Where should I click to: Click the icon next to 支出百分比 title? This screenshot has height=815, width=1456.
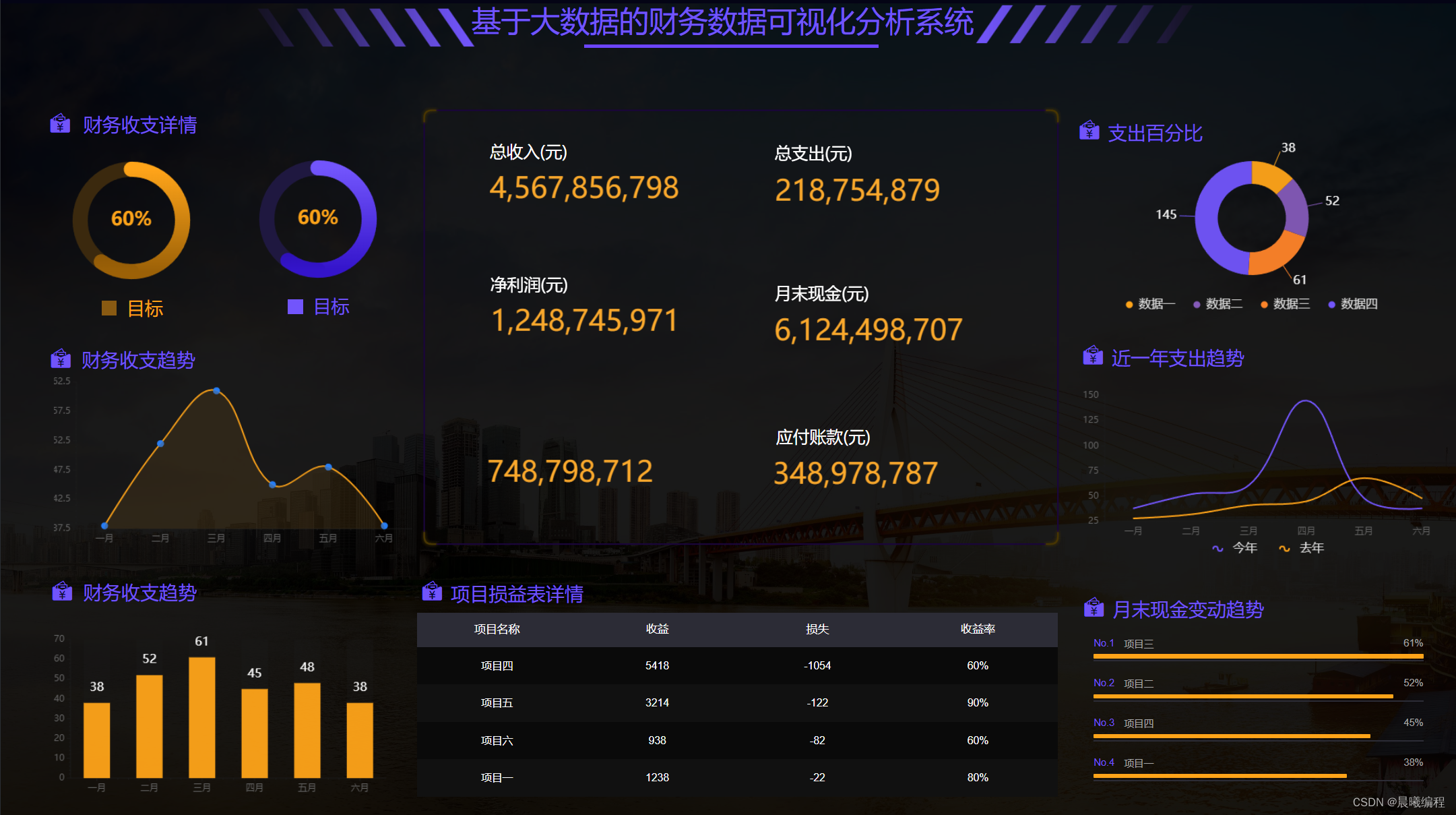click(1089, 131)
